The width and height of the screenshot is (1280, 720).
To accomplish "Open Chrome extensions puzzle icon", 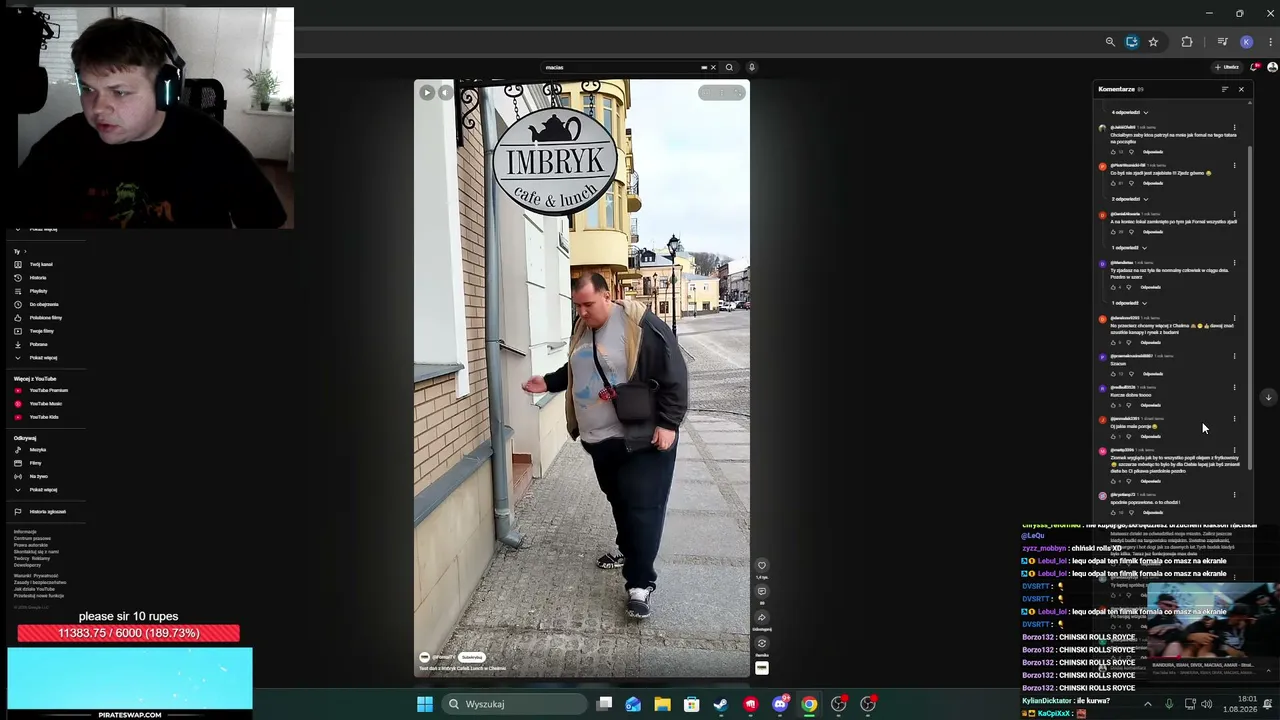I will coord(1187,42).
